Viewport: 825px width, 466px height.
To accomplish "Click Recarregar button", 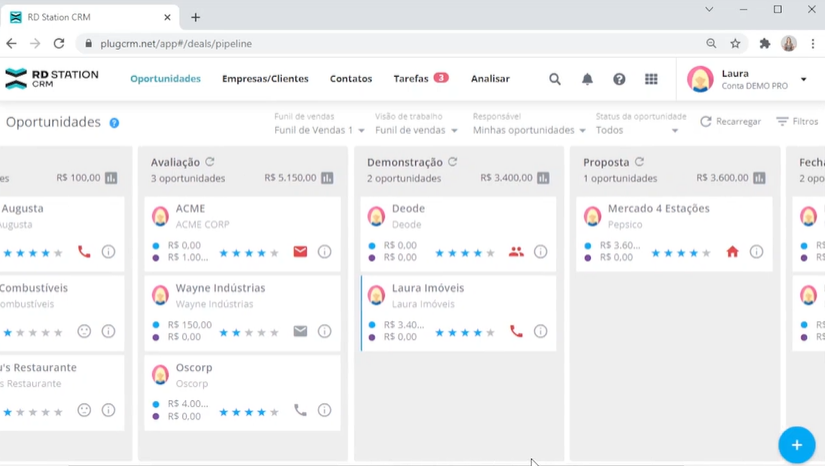I will [x=730, y=121].
